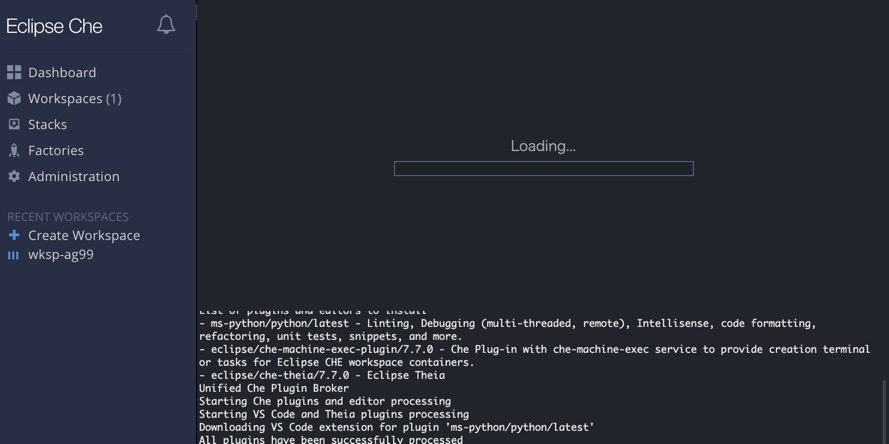Click the 'eclipse/che-machine-exec-plugin/7.7.0' log entry
889x444 pixels.
click(534, 349)
